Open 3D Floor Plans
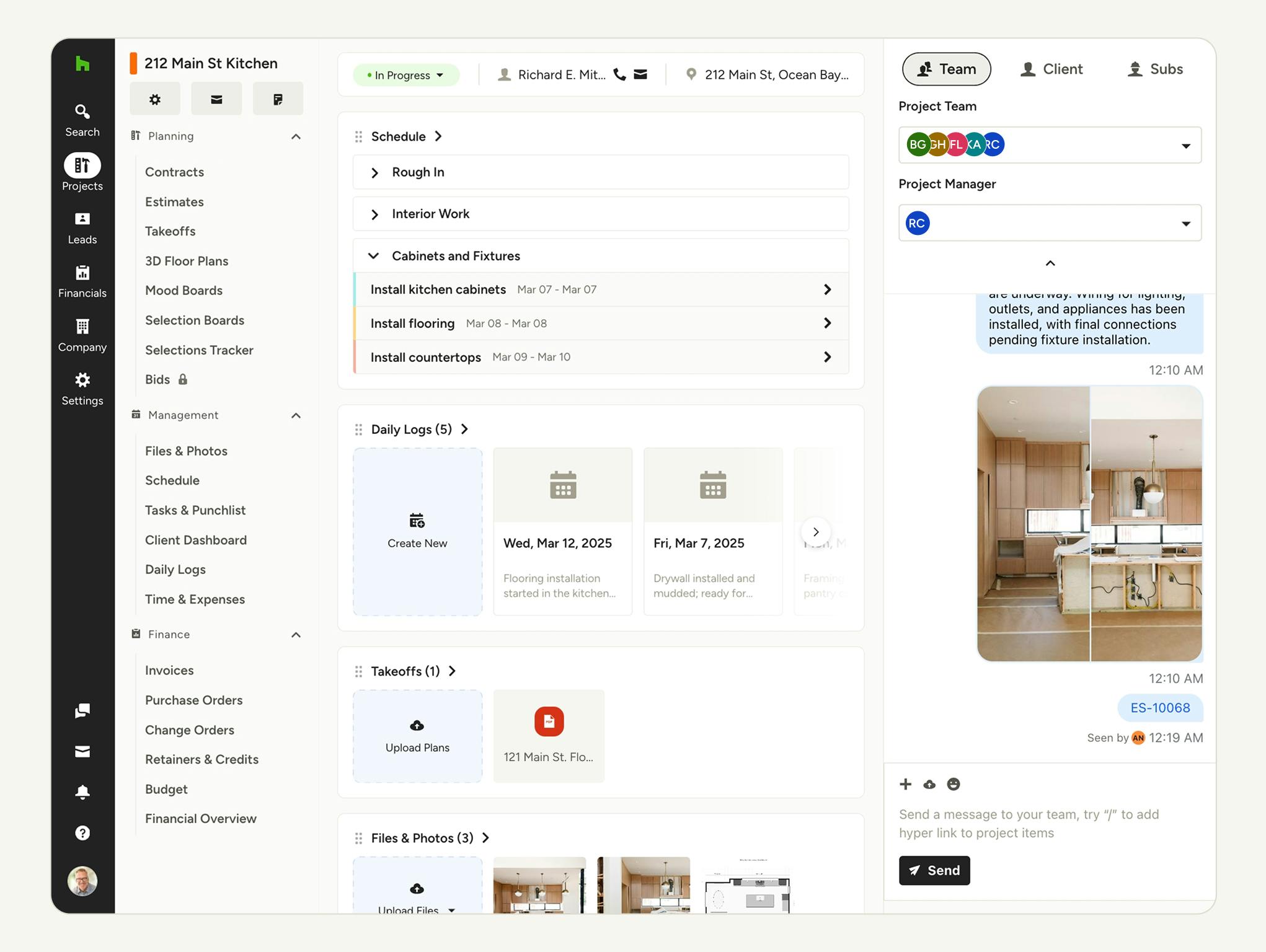 (x=187, y=261)
